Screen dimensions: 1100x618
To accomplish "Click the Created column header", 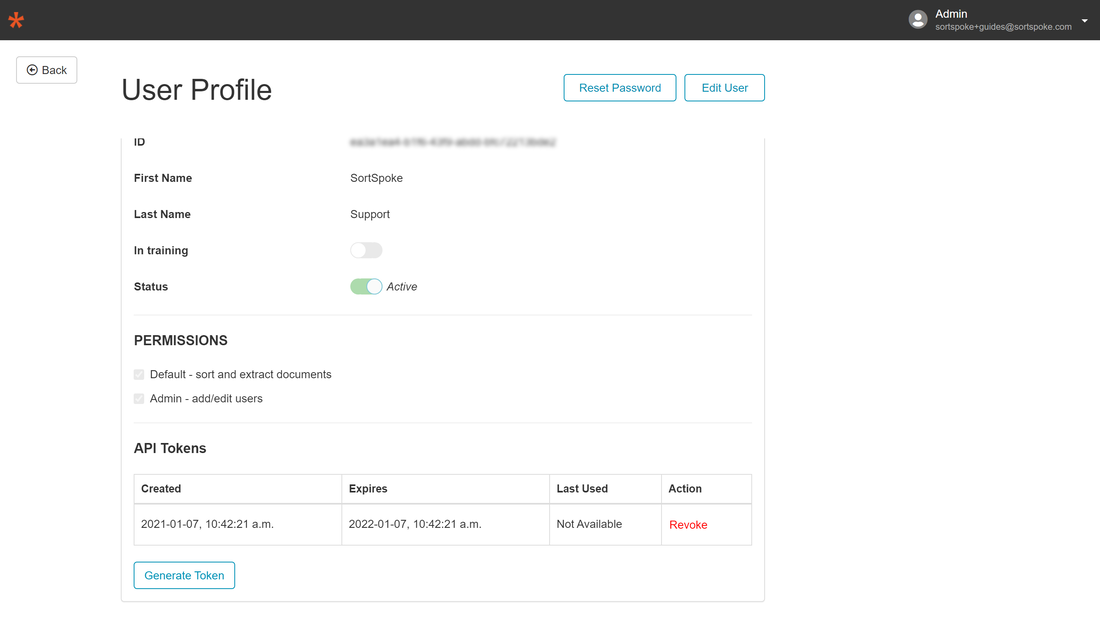I will click(238, 489).
